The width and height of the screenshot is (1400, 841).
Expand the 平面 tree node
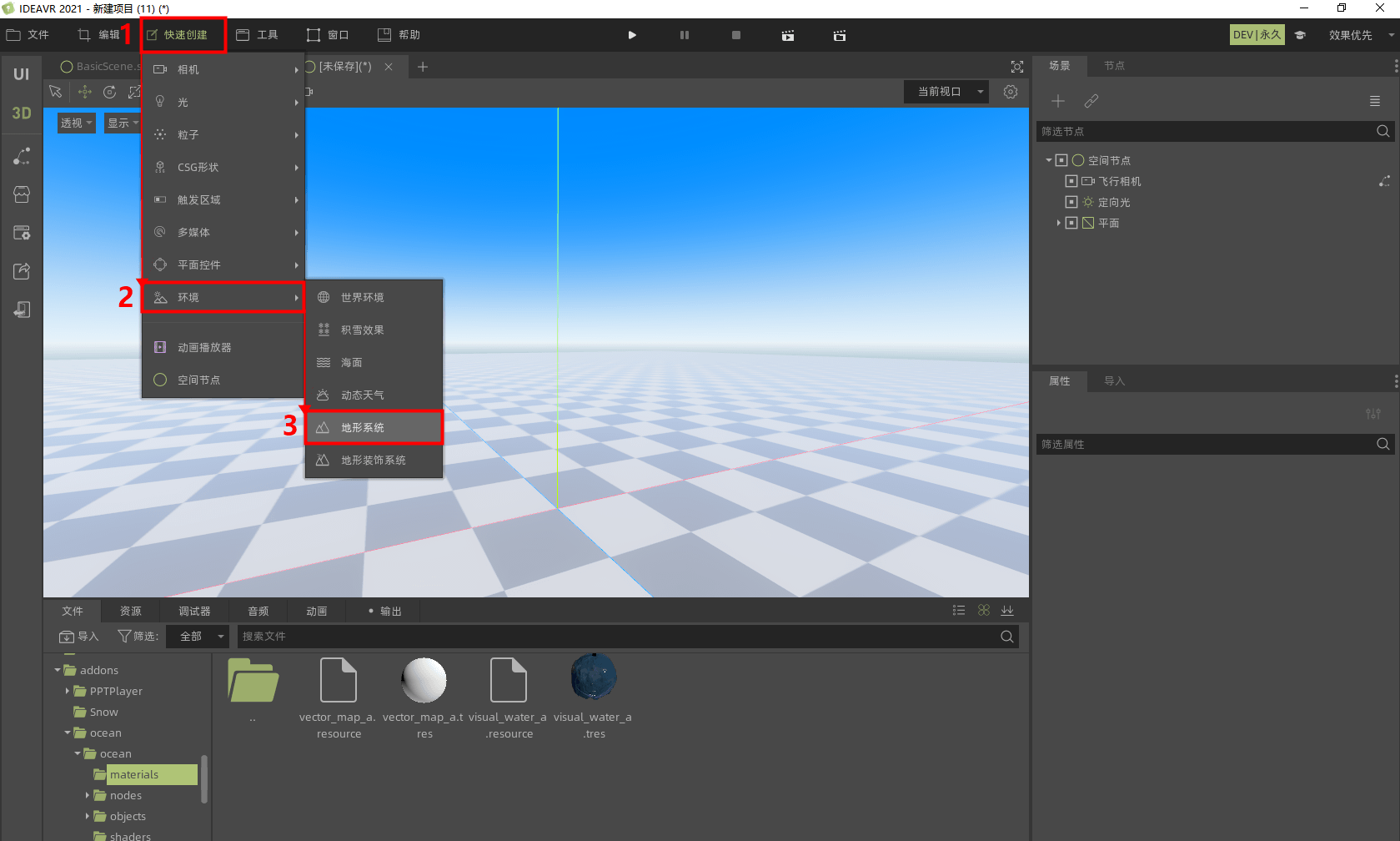[1059, 223]
